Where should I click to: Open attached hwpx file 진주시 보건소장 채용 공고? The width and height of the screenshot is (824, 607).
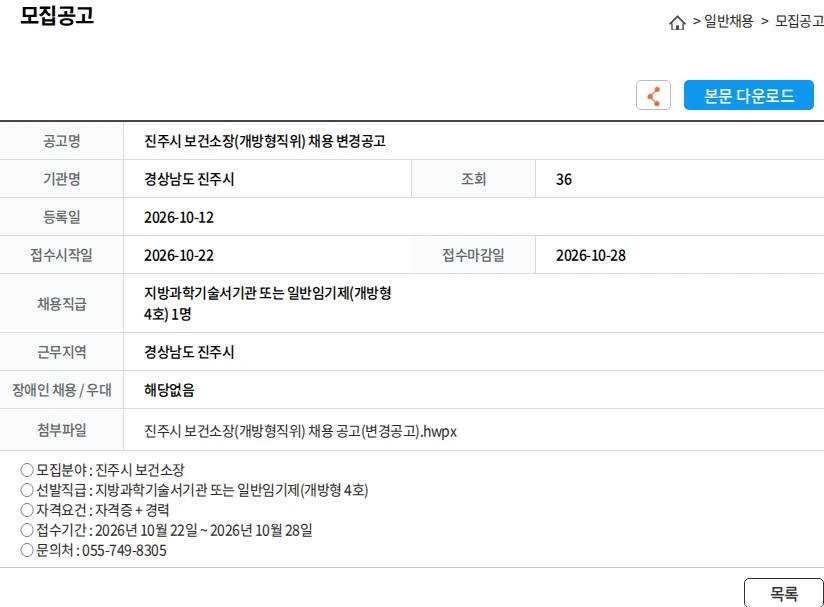pyautogui.click(x=301, y=431)
